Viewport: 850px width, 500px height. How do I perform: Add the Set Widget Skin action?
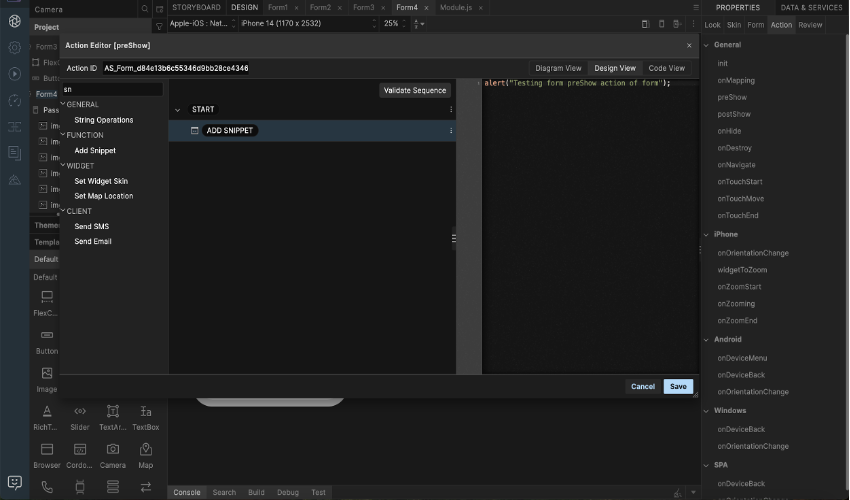pyautogui.click(x=101, y=181)
